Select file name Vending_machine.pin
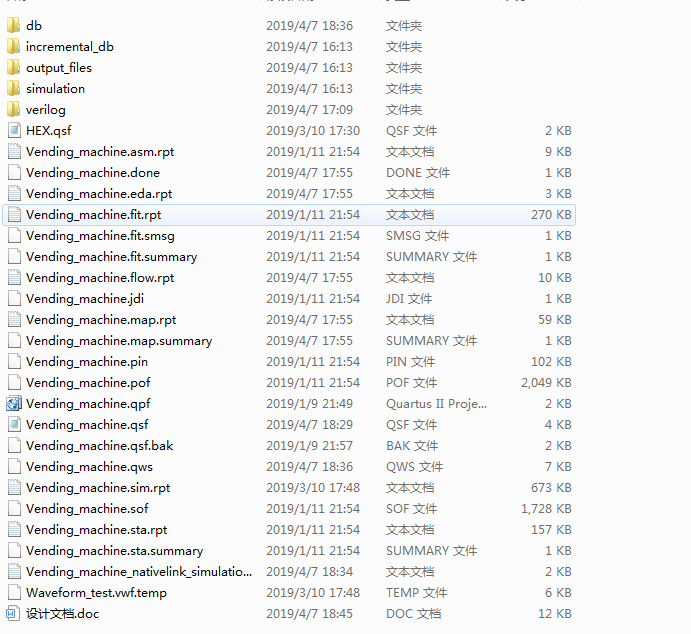This screenshot has height=634, width=691. [x=87, y=362]
